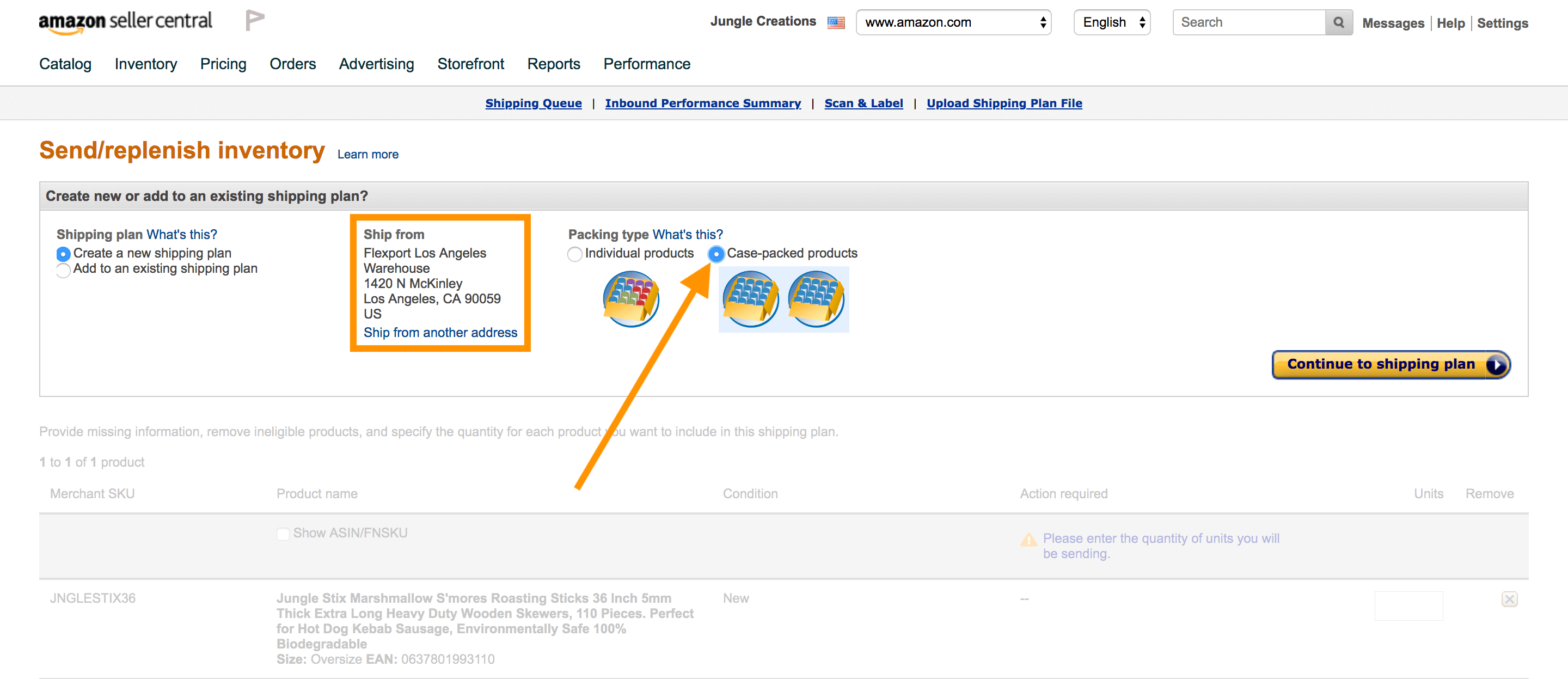Click the individual products box illustration

[x=630, y=298]
